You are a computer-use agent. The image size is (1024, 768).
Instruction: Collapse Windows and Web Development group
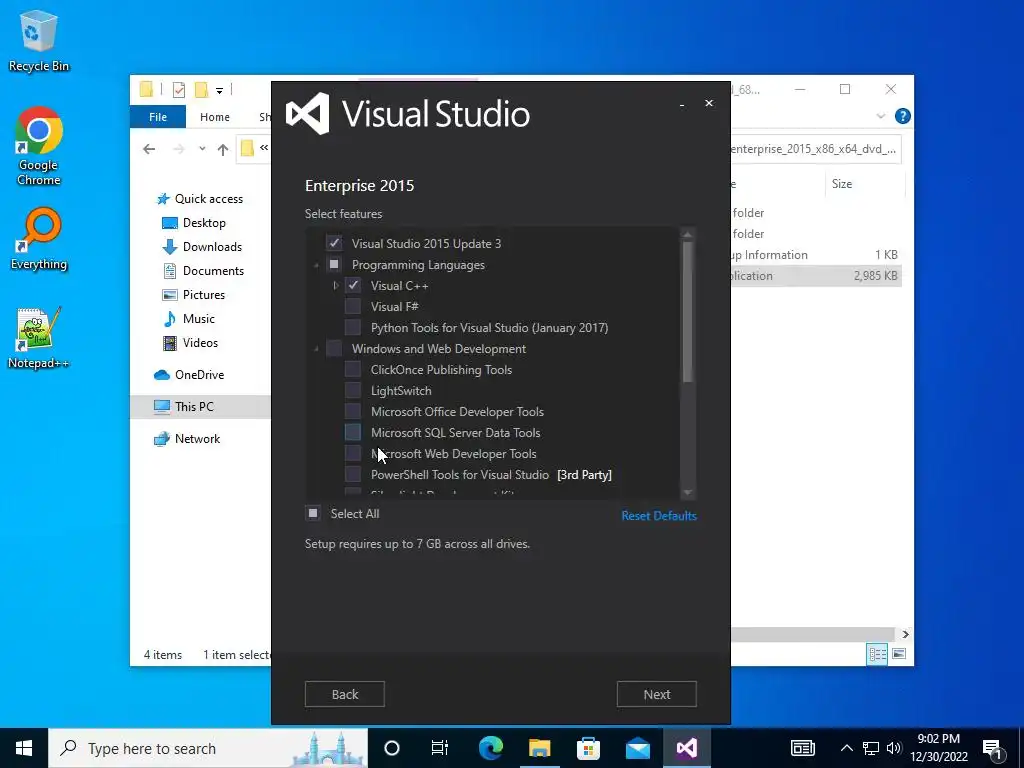point(317,349)
